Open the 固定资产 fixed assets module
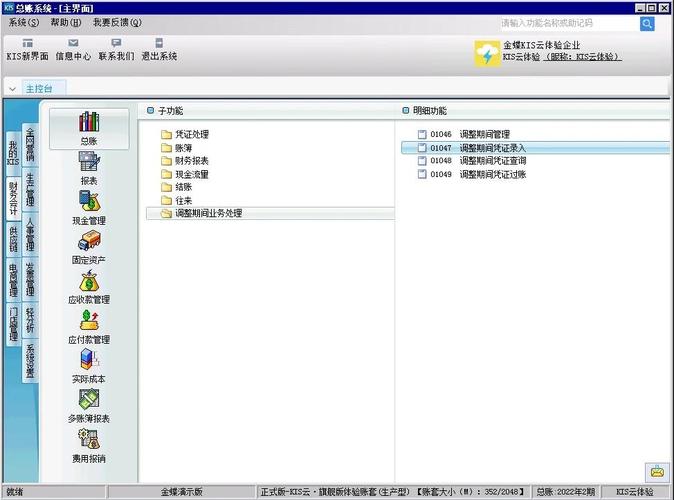This screenshot has width=674, height=500. click(x=89, y=246)
